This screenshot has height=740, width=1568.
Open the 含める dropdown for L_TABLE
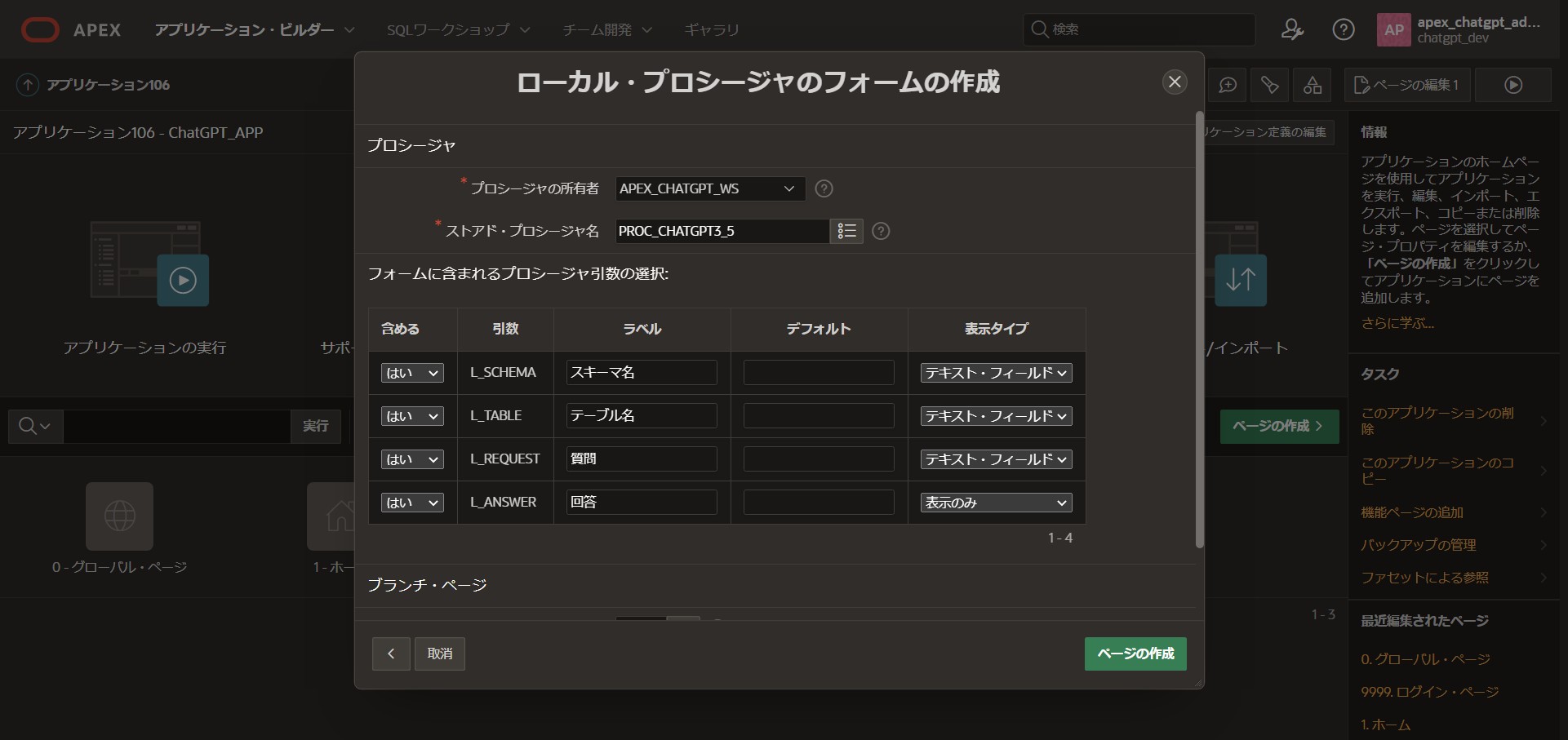click(x=412, y=416)
